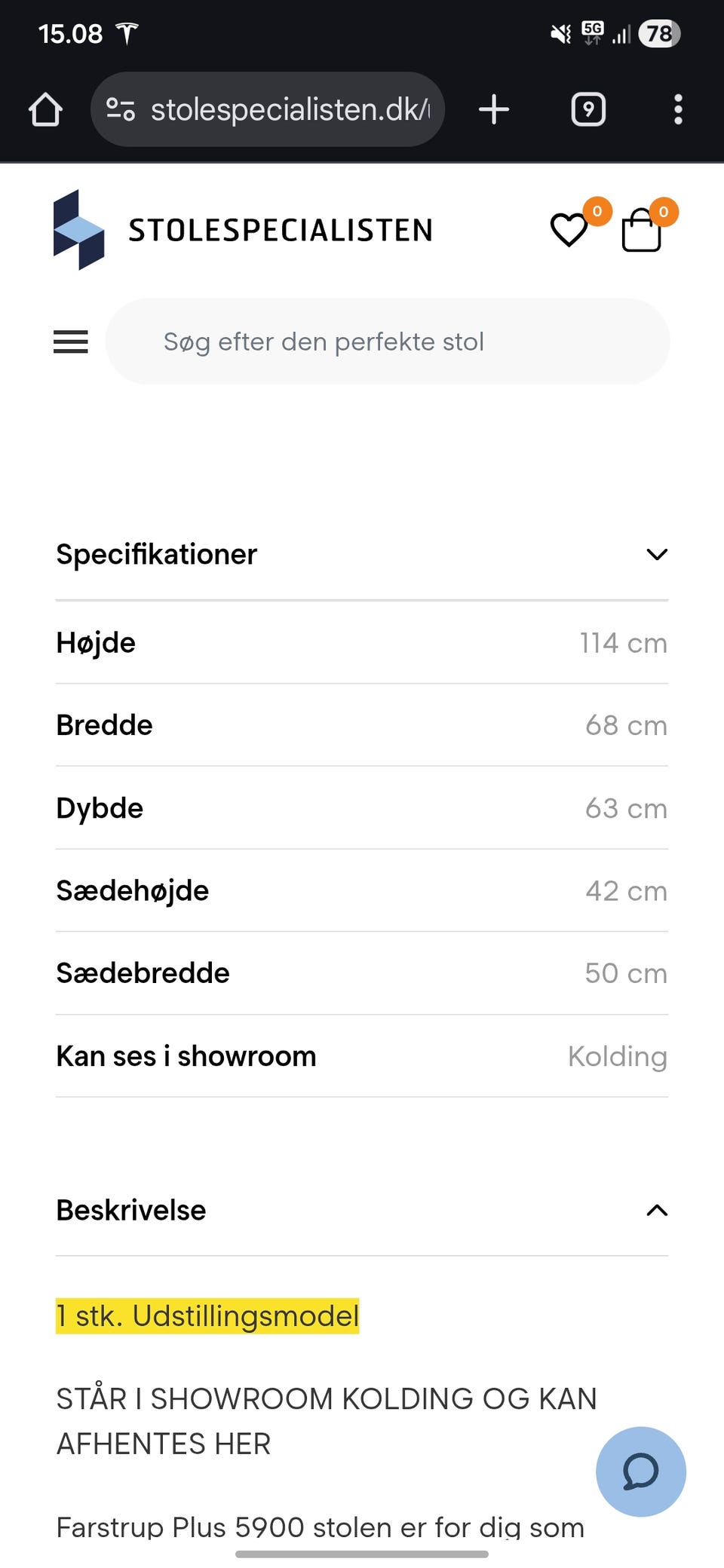This screenshot has height=1568, width=724.
Task: Tap the STOLESPECIALISTEN brand name
Action: [x=281, y=230]
